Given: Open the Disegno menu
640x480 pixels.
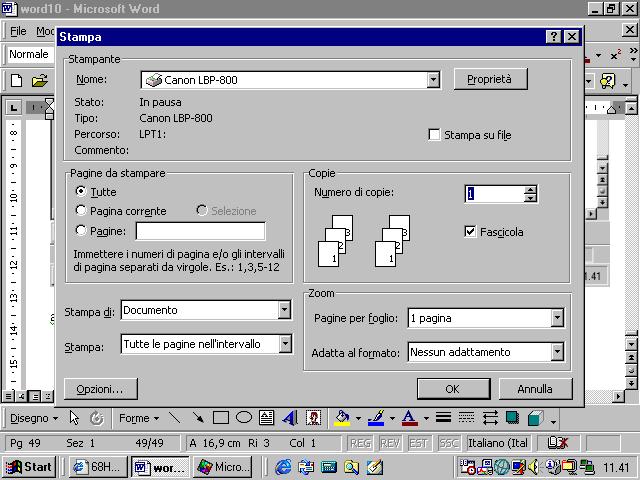Looking at the screenshot, I should pos(34,418).
